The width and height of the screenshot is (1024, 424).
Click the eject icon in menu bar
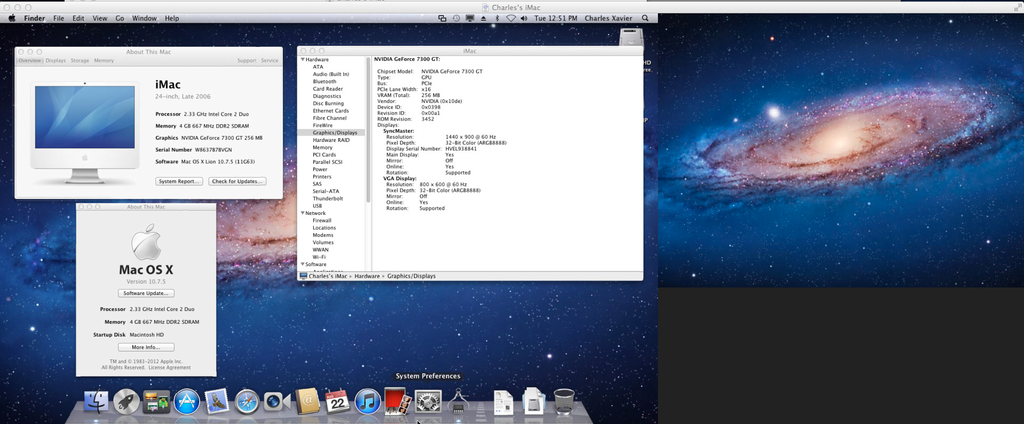click(483, 18)
